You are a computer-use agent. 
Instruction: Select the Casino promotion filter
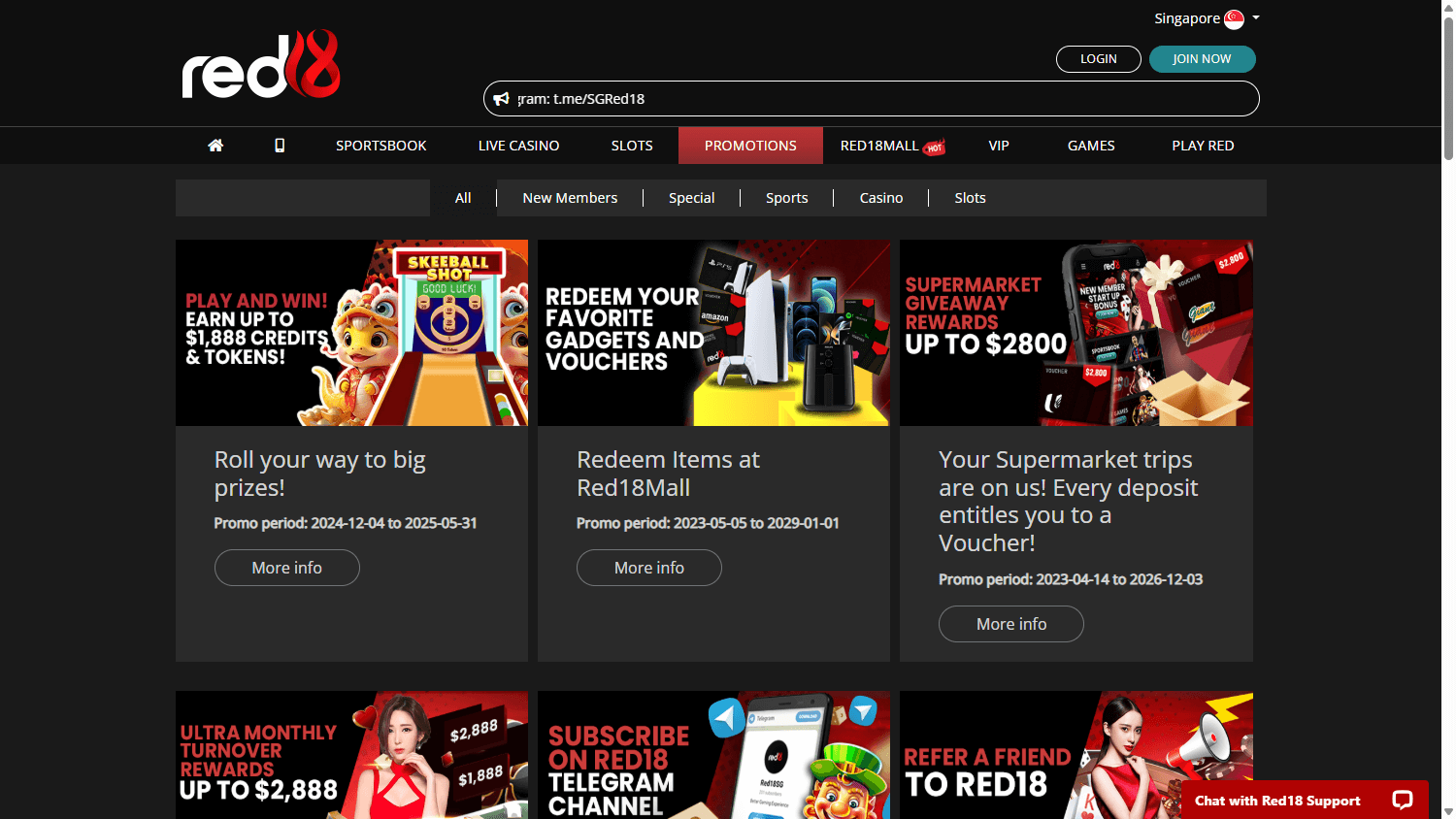tap(880, 197)
